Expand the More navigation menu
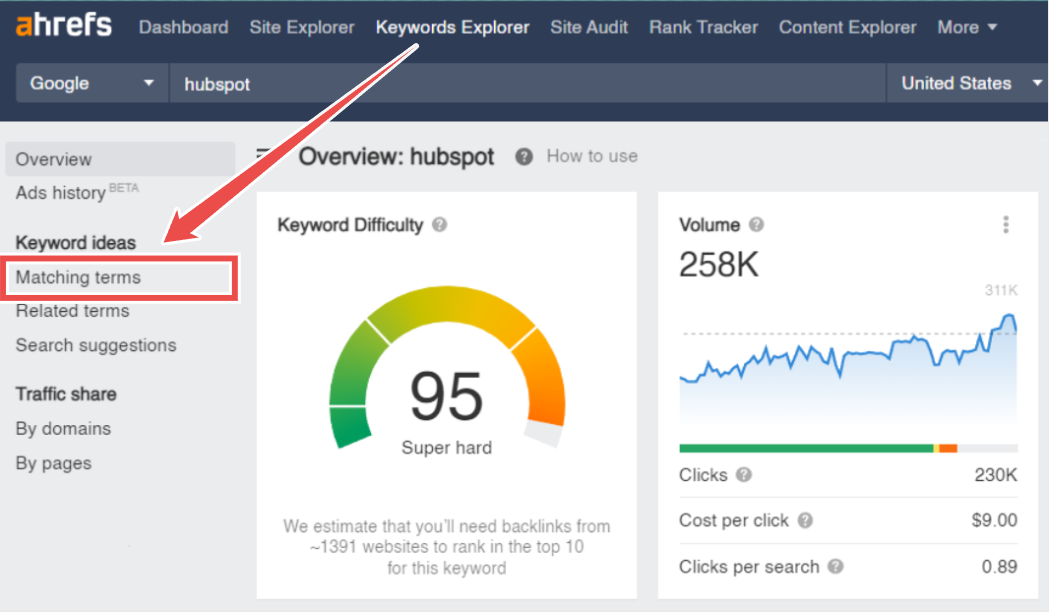 967,27
